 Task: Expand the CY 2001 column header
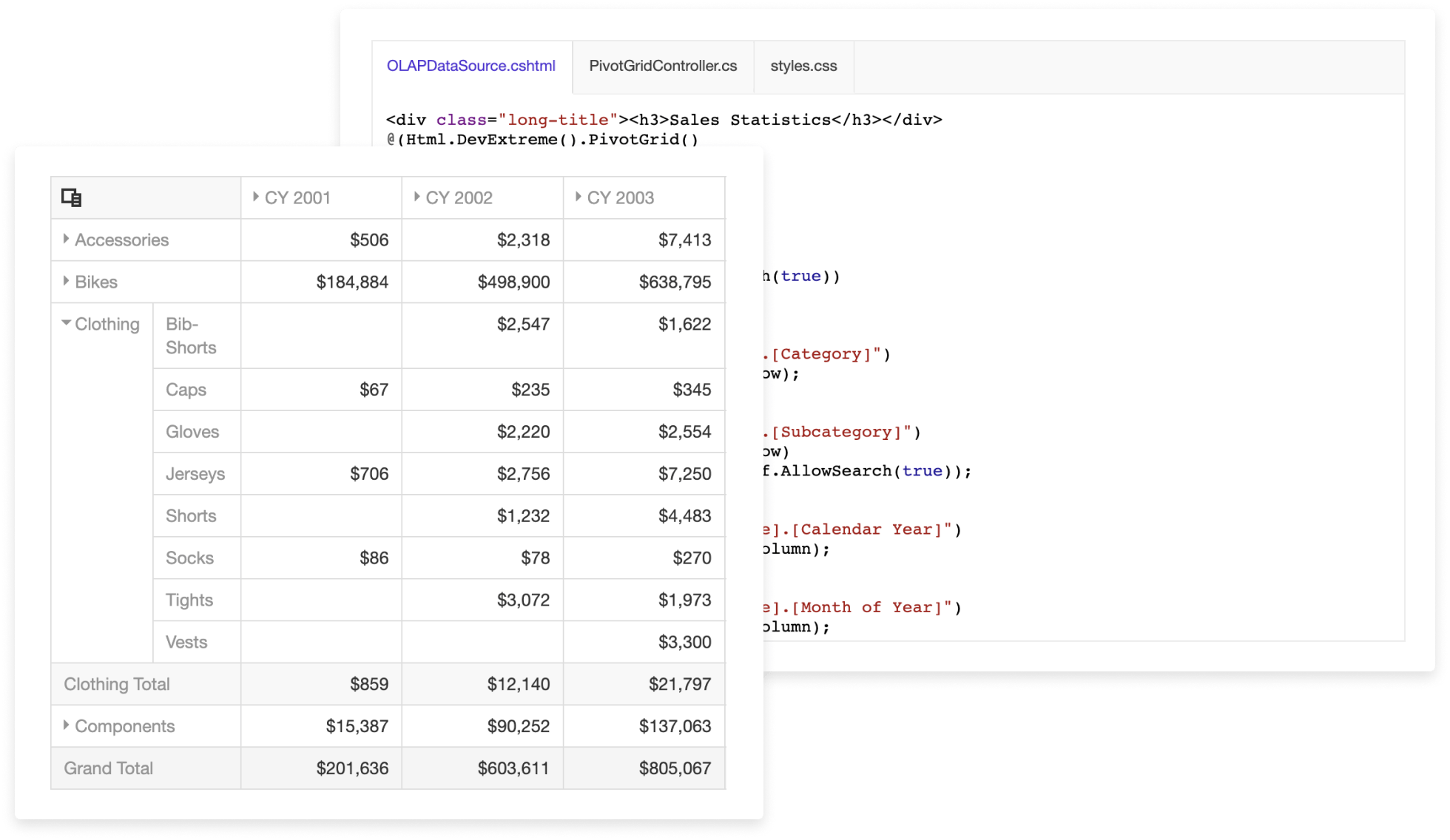255,197
